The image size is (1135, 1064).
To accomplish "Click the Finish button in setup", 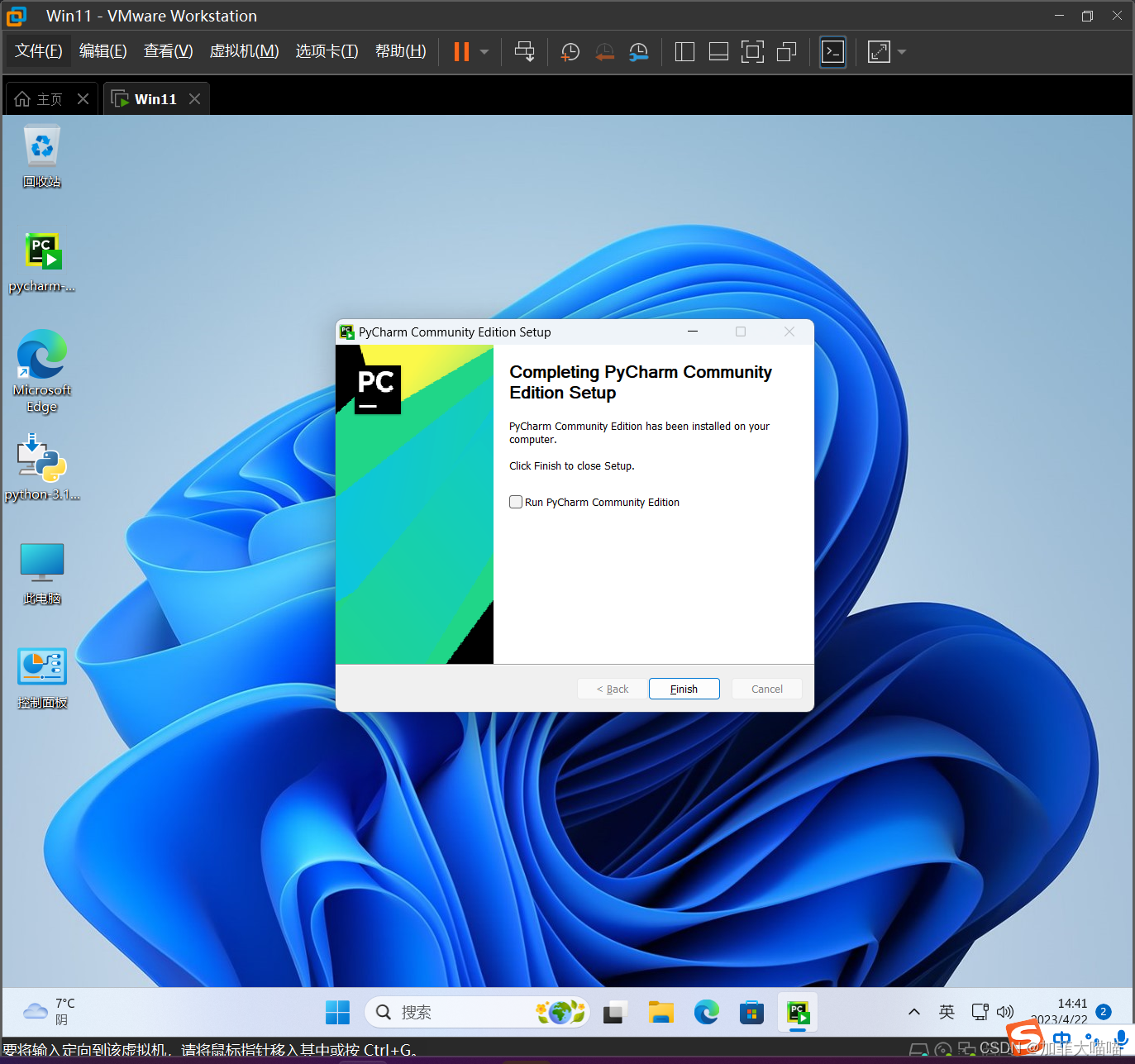I will [684, 689].
